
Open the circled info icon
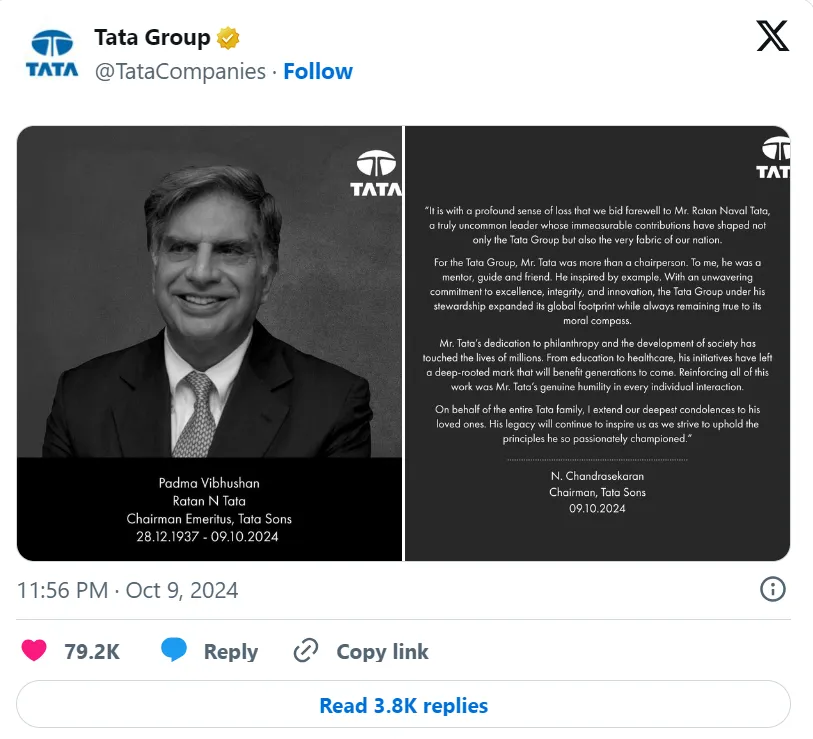click(x=773, y=589)
